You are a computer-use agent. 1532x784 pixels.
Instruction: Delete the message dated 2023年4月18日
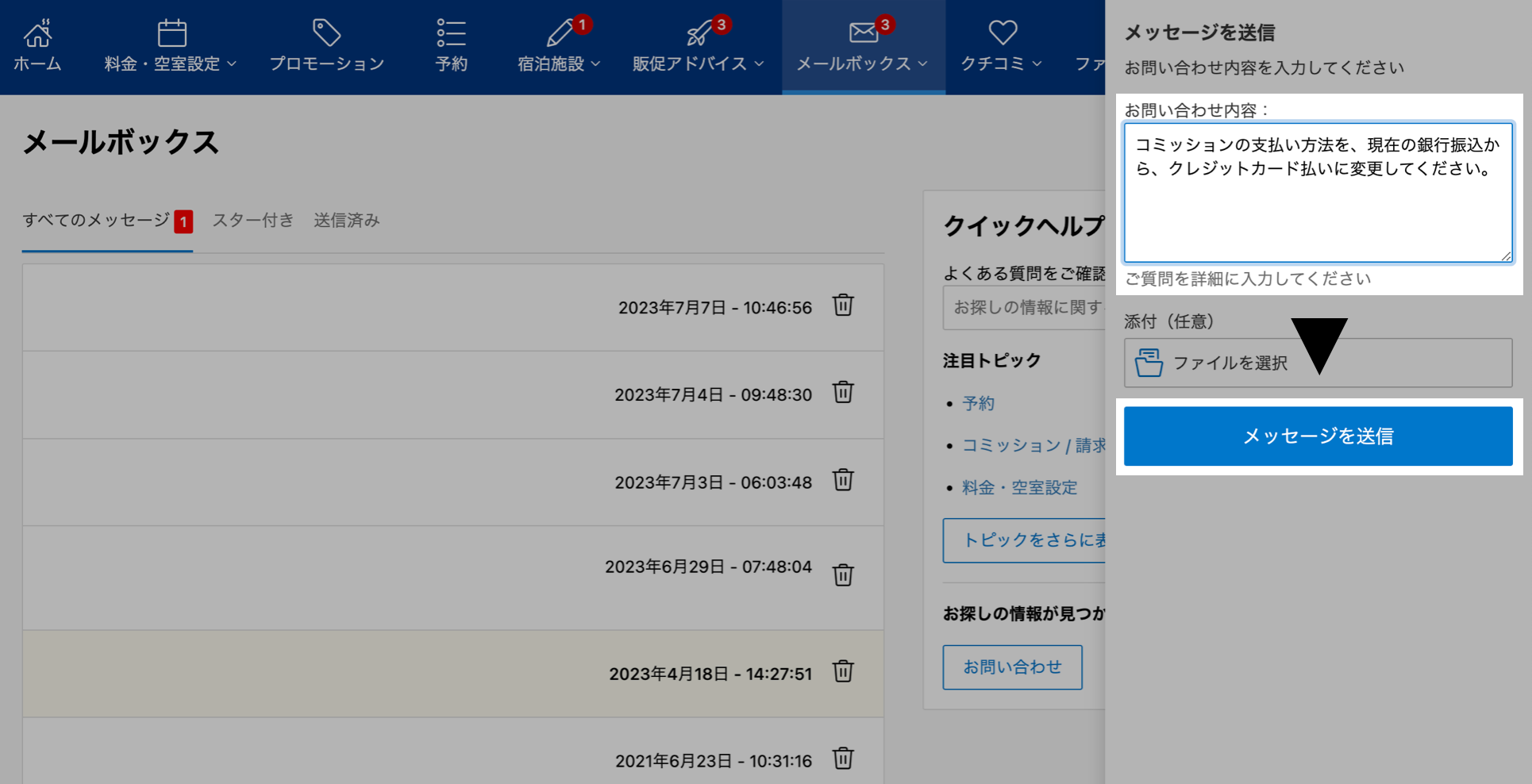click(x=843, y=672)
